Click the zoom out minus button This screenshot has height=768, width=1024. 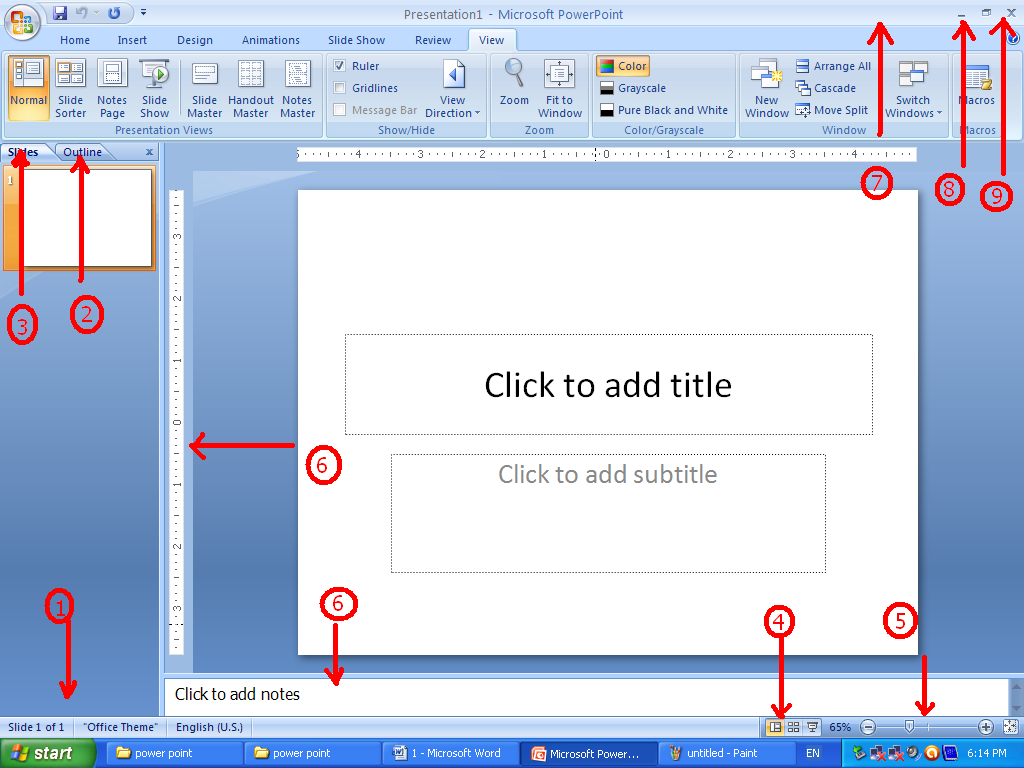[868, 727]
